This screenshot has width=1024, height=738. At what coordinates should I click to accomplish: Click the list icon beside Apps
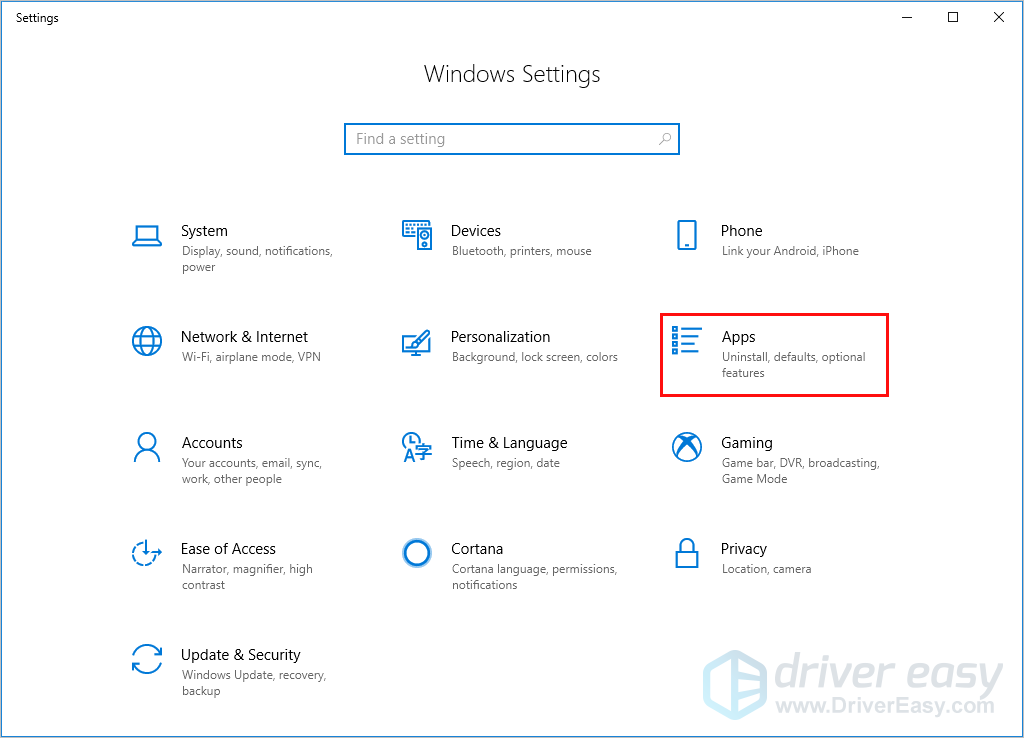click(687, 340)
